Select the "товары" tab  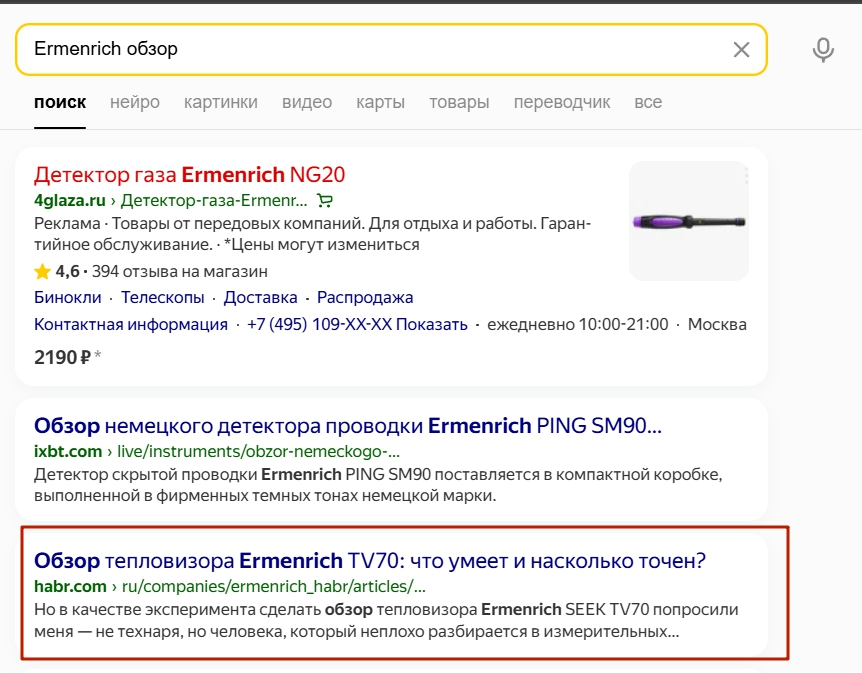(459, 102)
